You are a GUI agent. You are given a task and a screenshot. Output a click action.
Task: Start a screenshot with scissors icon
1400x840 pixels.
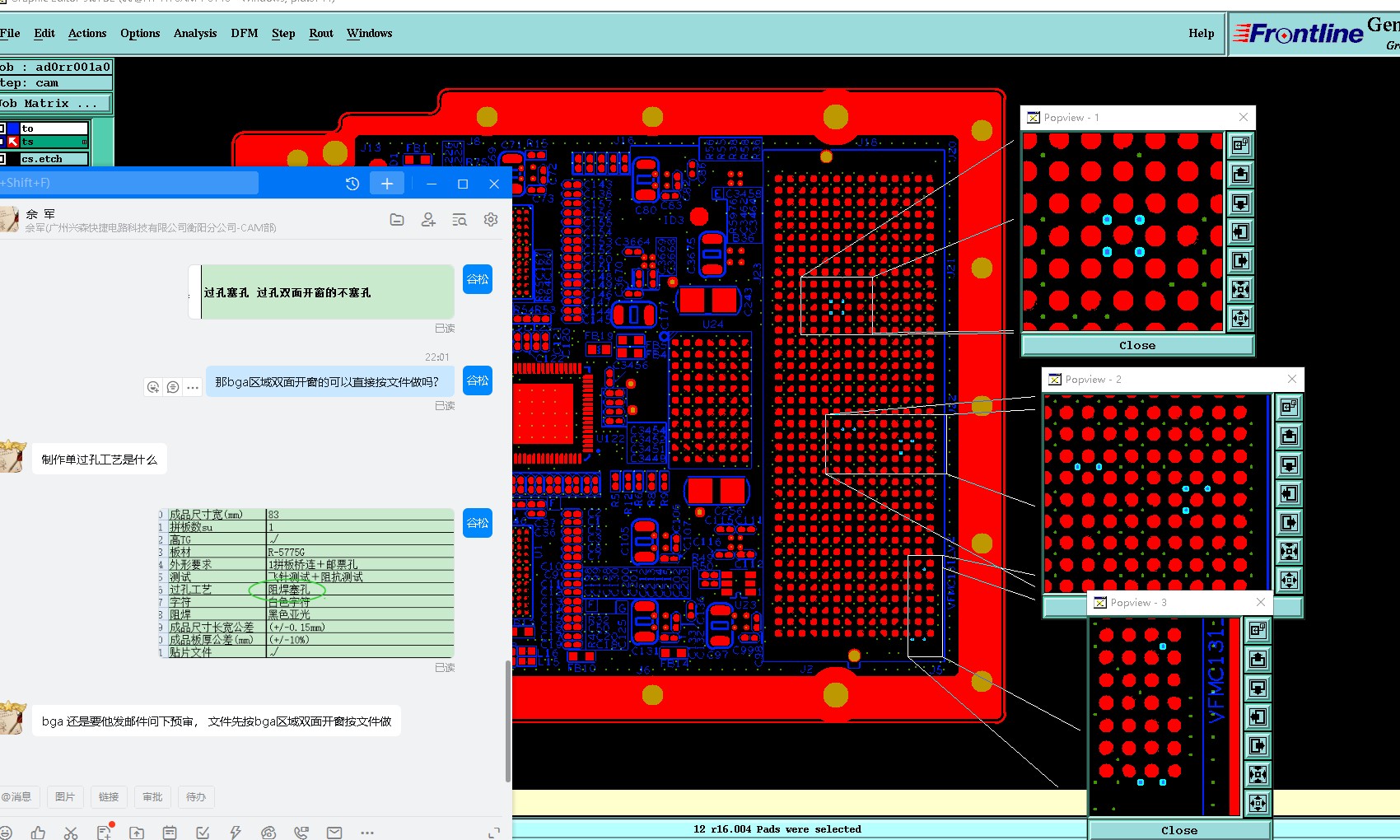click(71, 833)
